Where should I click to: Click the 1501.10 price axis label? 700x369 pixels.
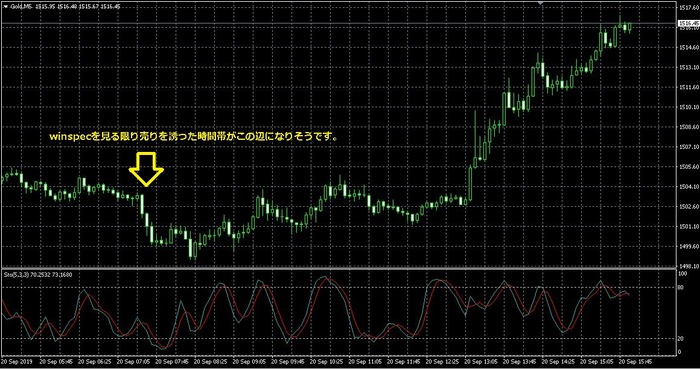pos(688,227)
